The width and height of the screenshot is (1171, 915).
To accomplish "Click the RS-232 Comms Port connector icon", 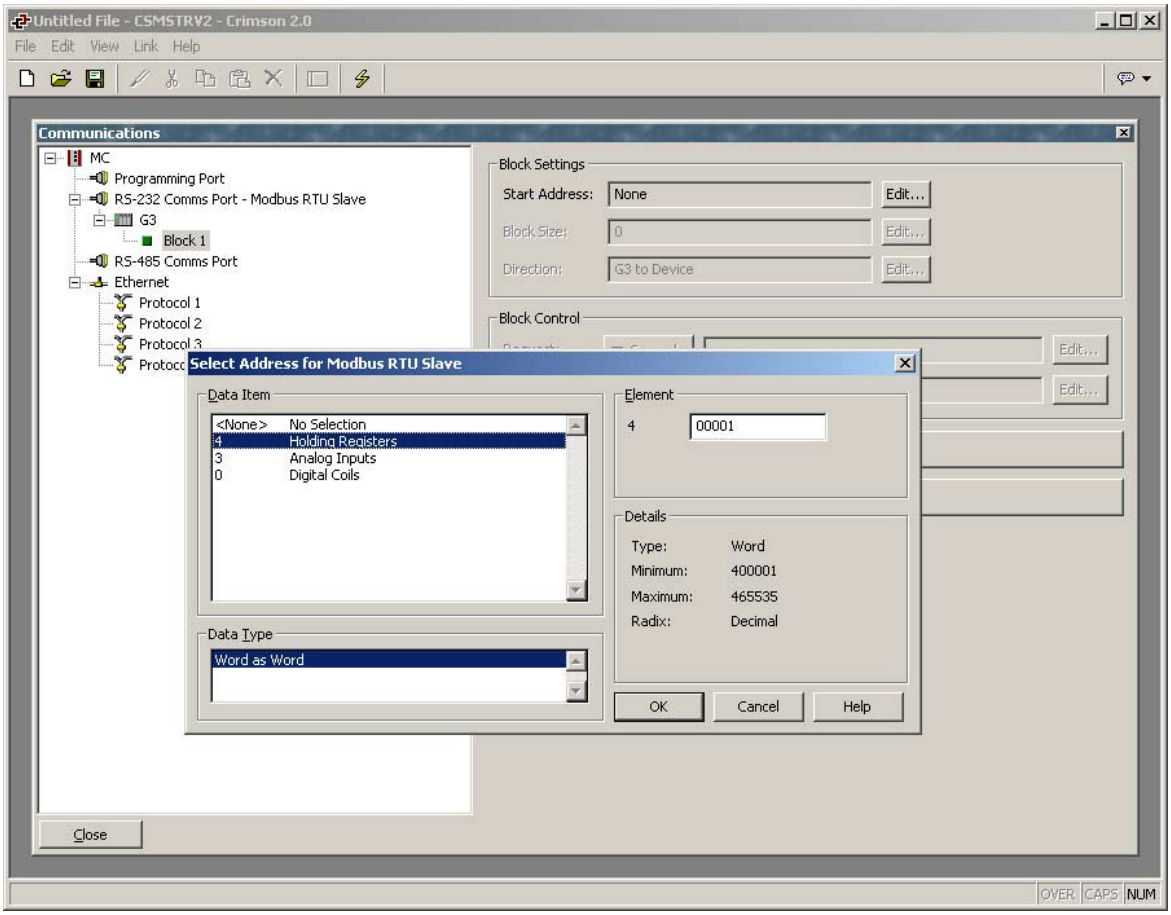I will [99, 199].
